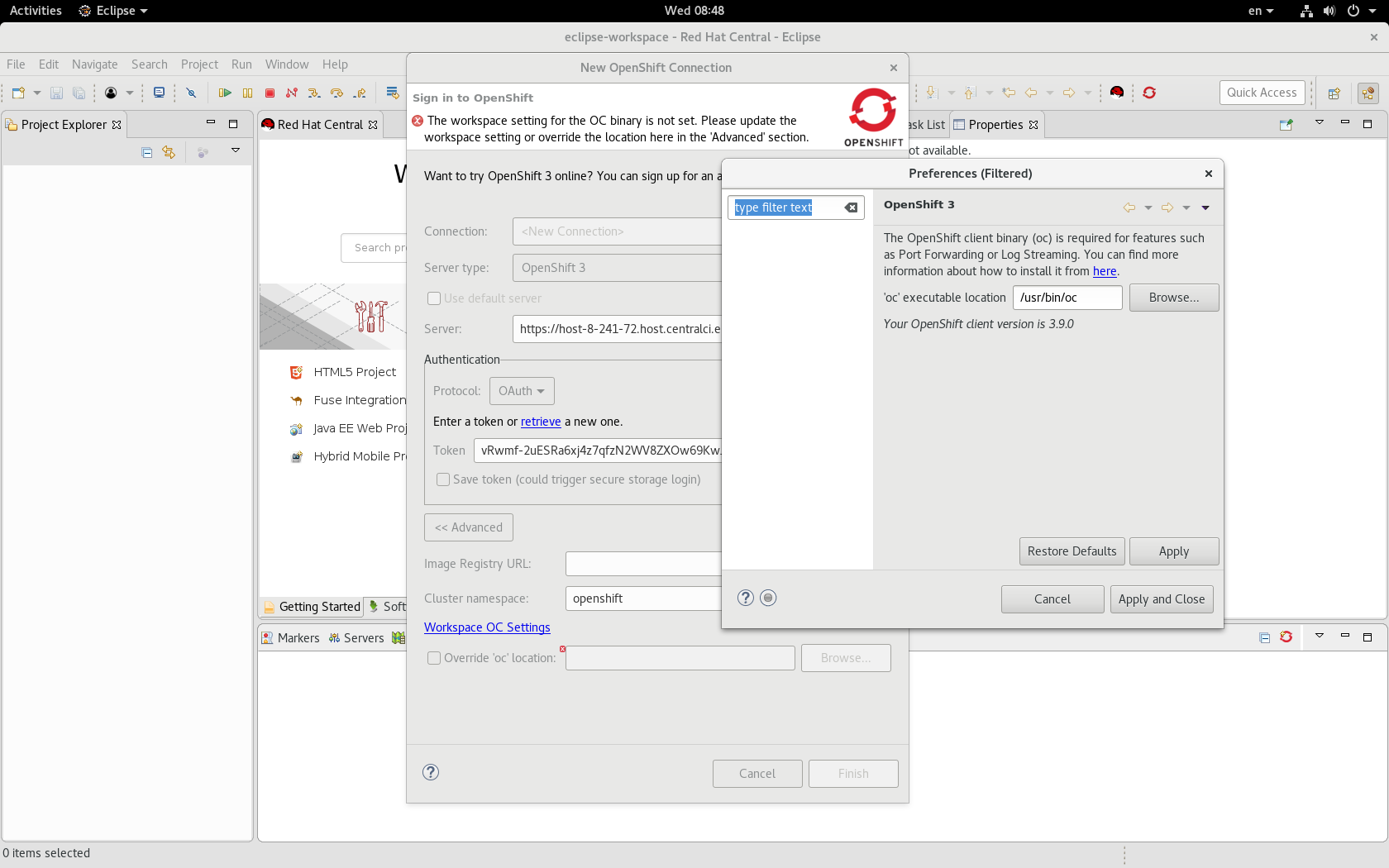Click the Token input field
Viewport: 1389px width, 868px height.
coord(599,451)
